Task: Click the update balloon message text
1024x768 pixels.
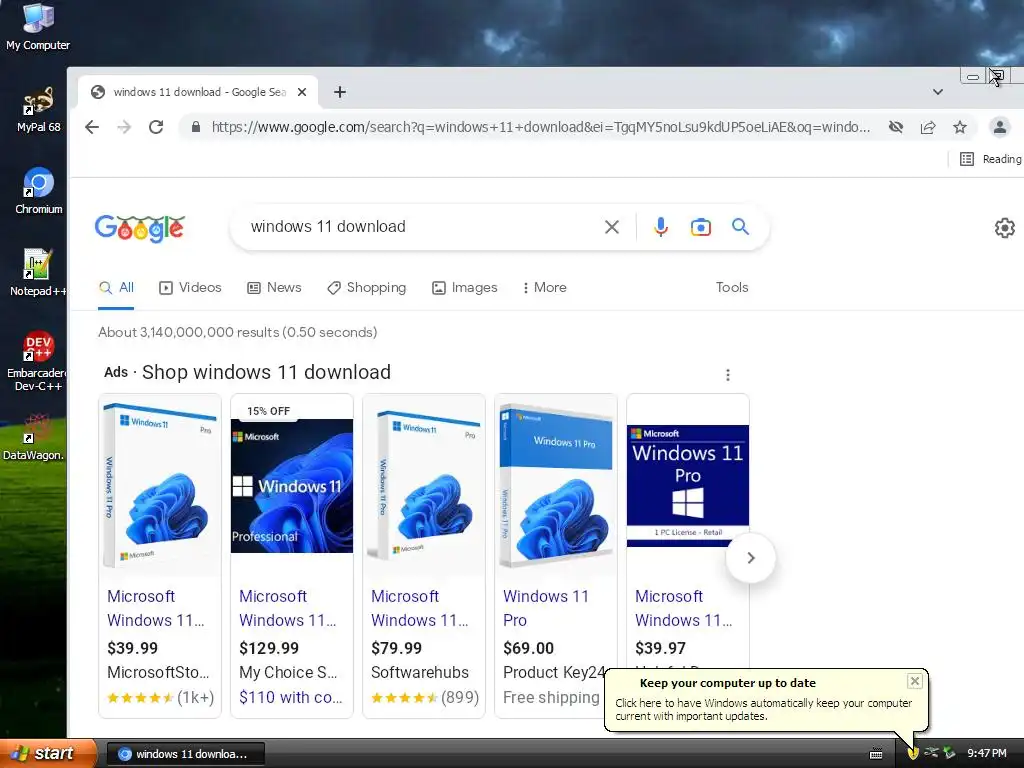Action: point(763,709)
